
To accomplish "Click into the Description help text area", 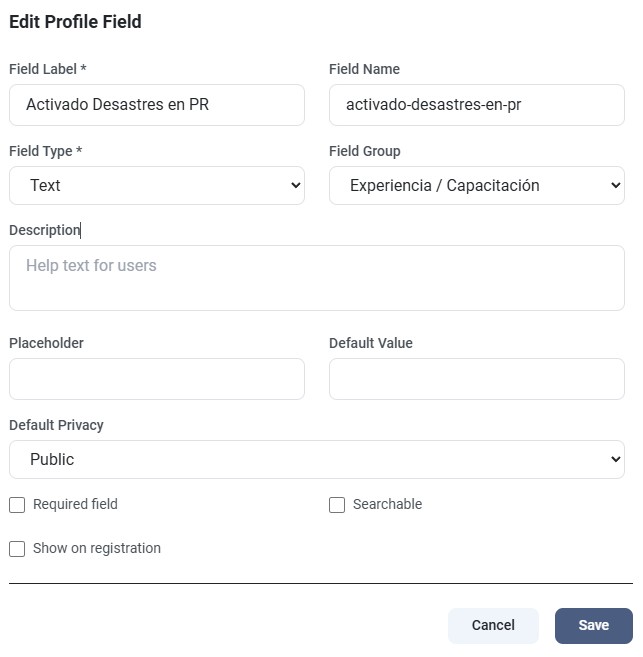I will pyautogui.click(x=317, y=278).
